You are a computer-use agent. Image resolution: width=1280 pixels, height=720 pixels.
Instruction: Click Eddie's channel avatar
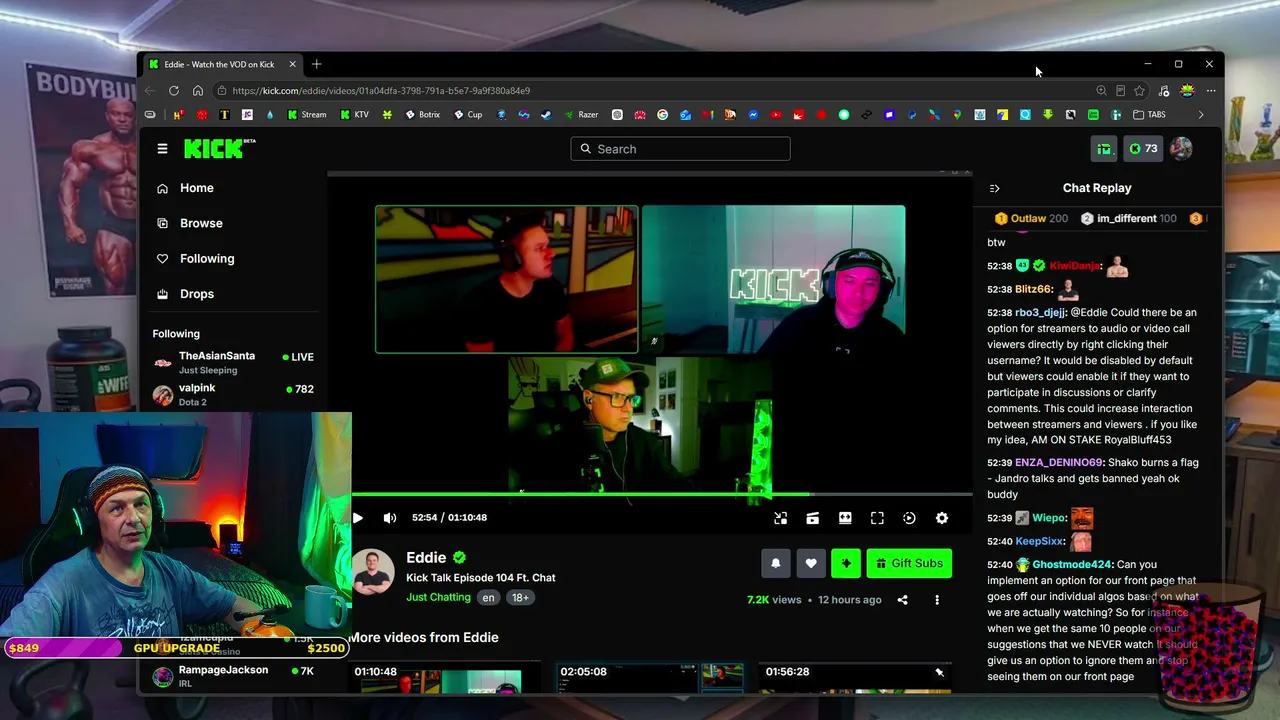coord(373,571)
